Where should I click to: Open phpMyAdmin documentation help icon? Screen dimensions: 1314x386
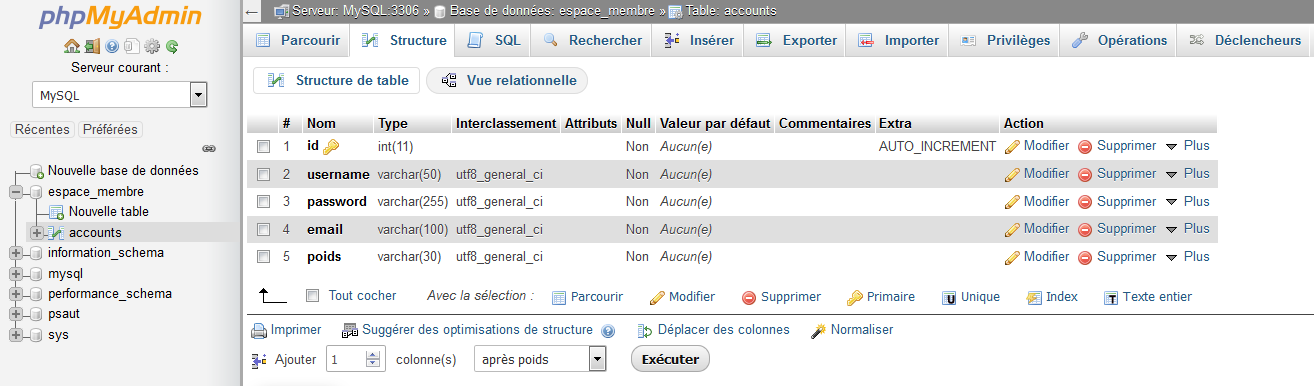click(x=112, y=46)
